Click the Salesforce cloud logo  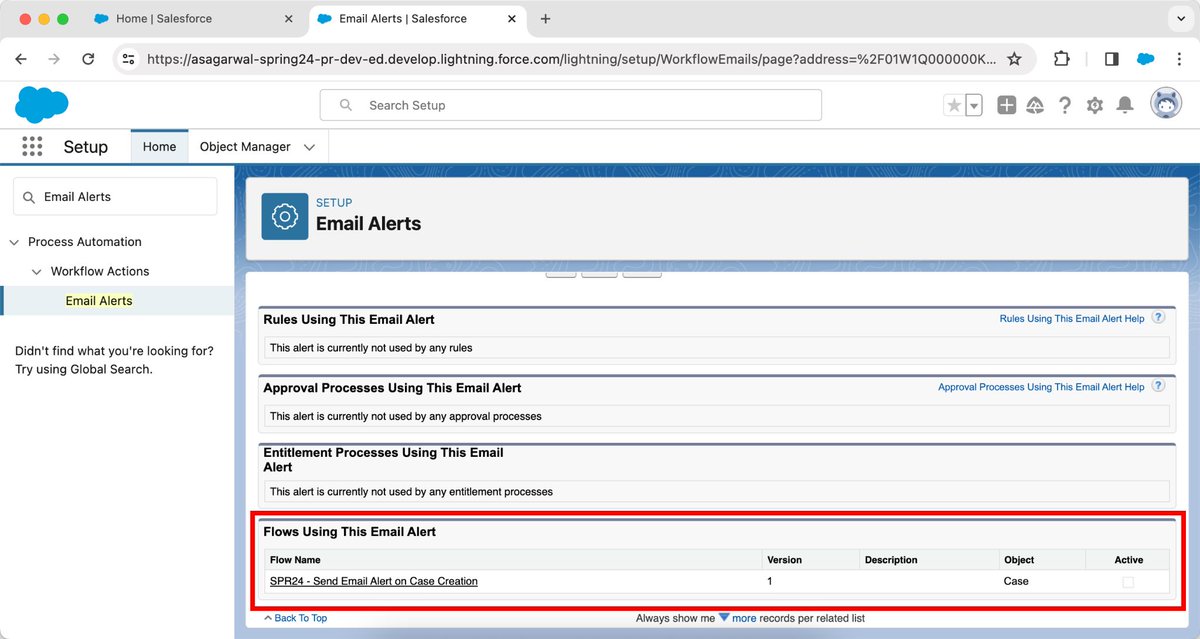click(x=42, y=105)
